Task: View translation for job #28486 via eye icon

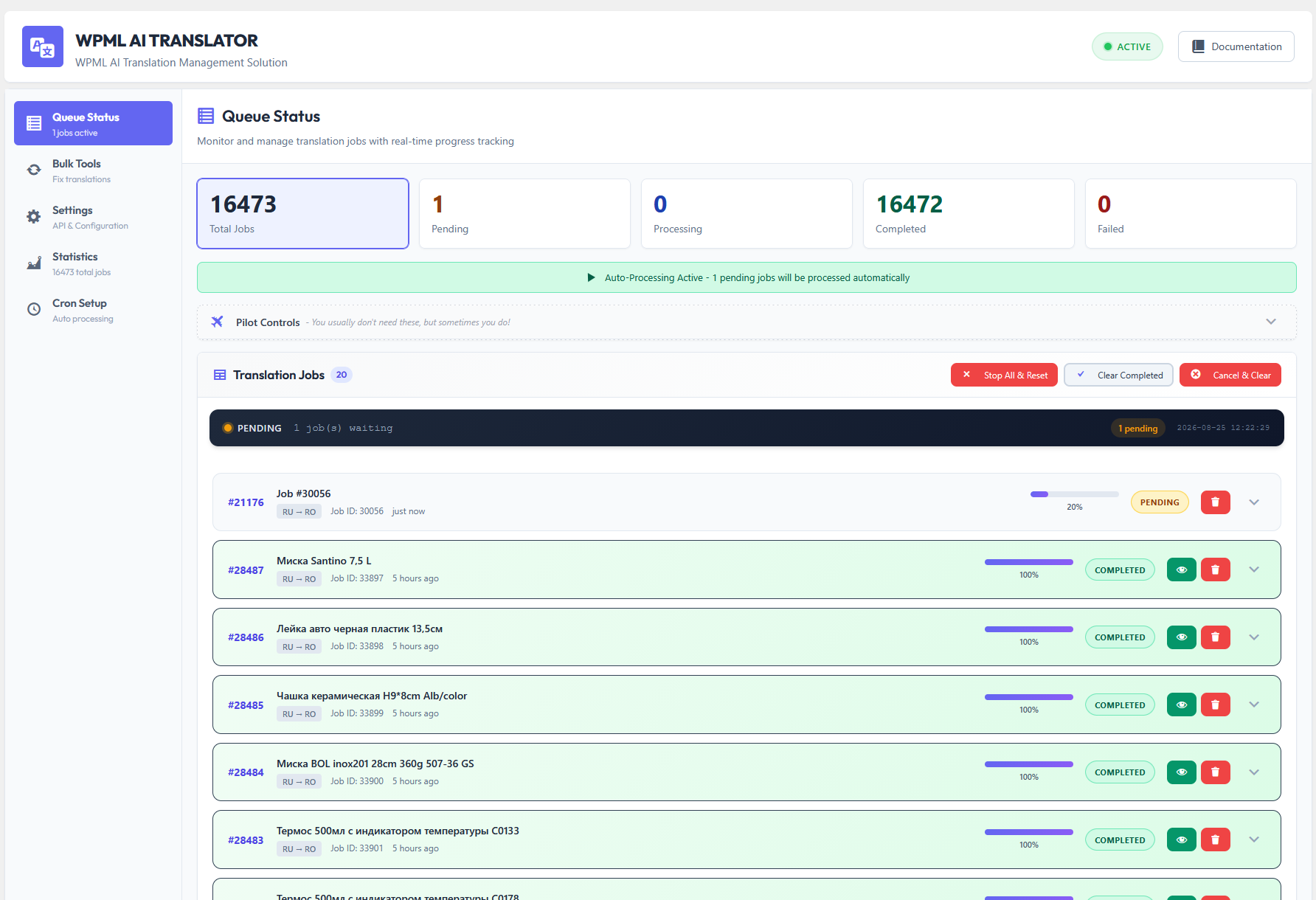Action: click(1181, 637)
